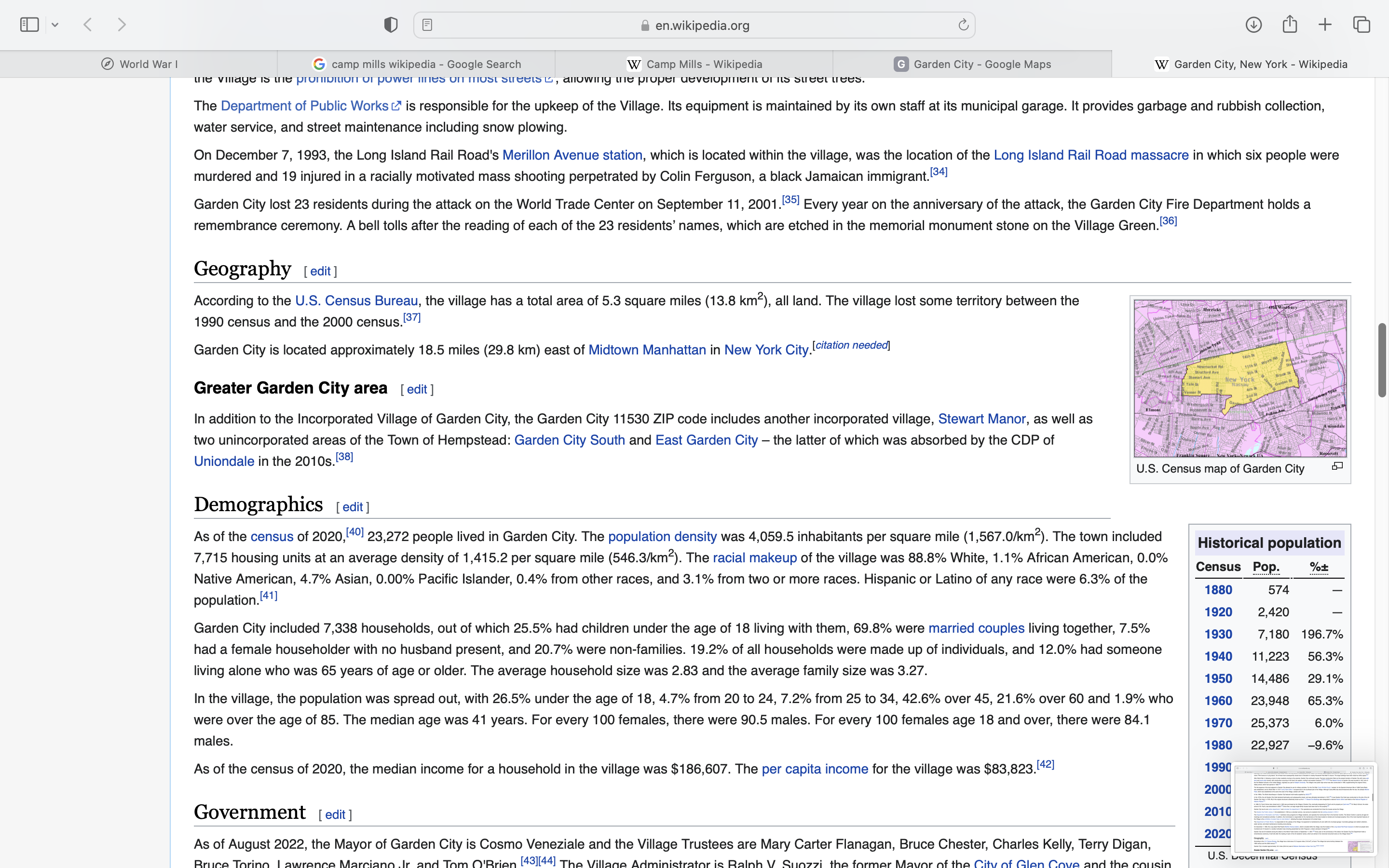This screenshot has width=1389, height=868.
Task: Switch to the Garden City - Google Maps tab
Action: pos(972,64)
